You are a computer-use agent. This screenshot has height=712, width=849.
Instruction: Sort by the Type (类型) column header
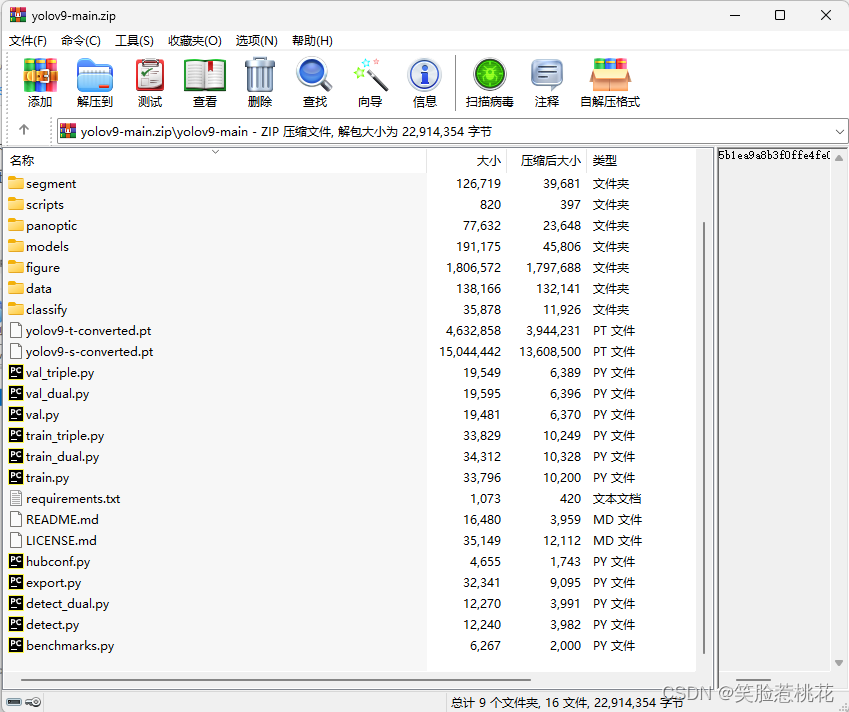[641, 160]
